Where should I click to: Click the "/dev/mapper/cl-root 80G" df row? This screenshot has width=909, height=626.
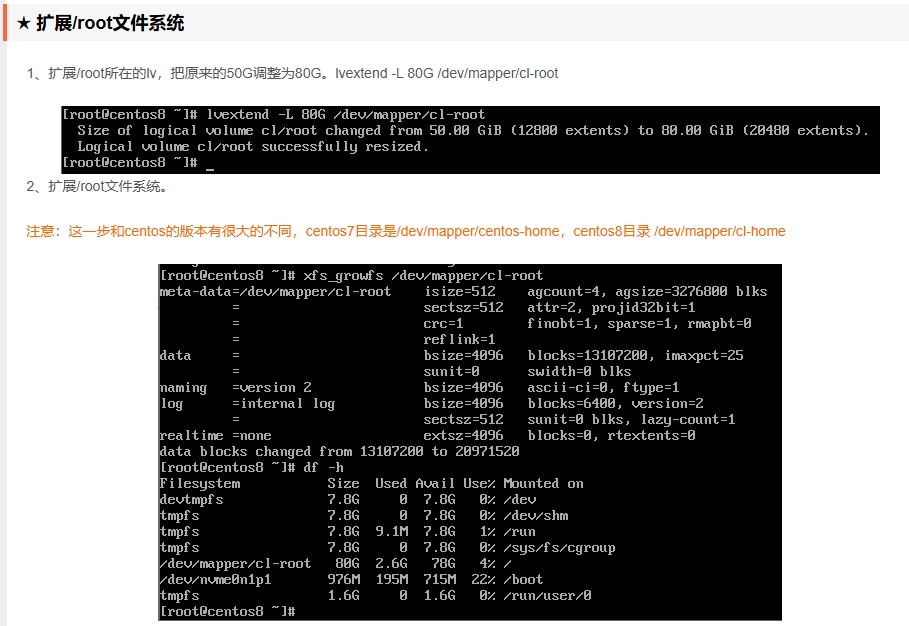coord(336,563)
